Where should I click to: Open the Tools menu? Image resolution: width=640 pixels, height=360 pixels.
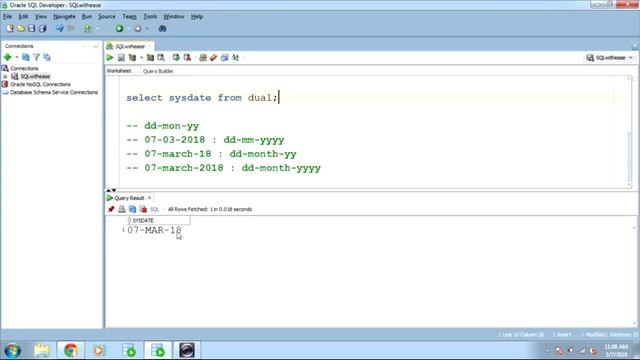coord(150,16)
